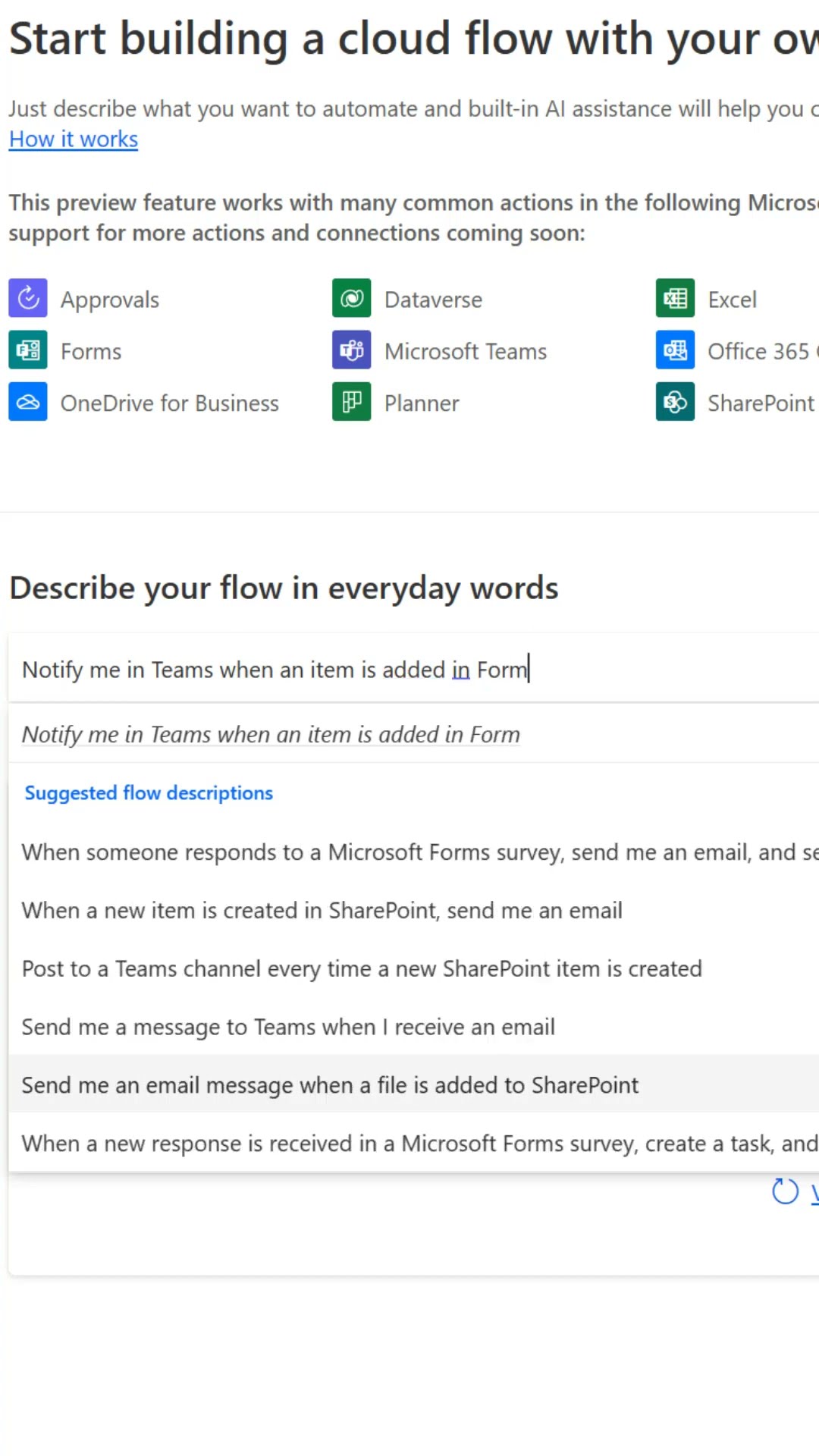Open the How it works link
The image size is (819, 1456).
tap(74, 140)
